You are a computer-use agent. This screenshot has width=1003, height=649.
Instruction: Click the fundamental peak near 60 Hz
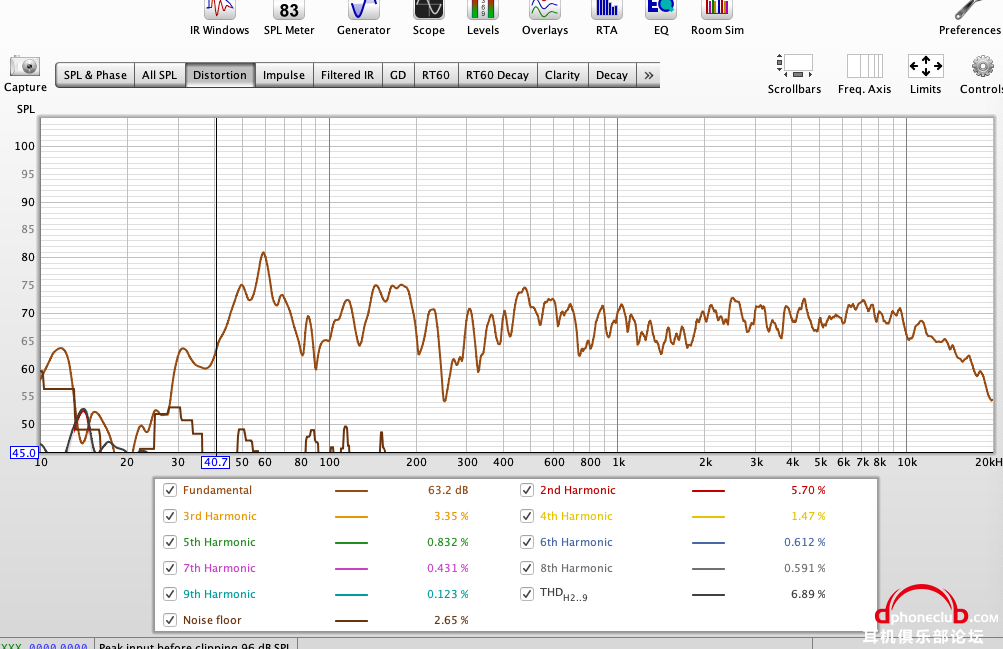tap(263, 253)
